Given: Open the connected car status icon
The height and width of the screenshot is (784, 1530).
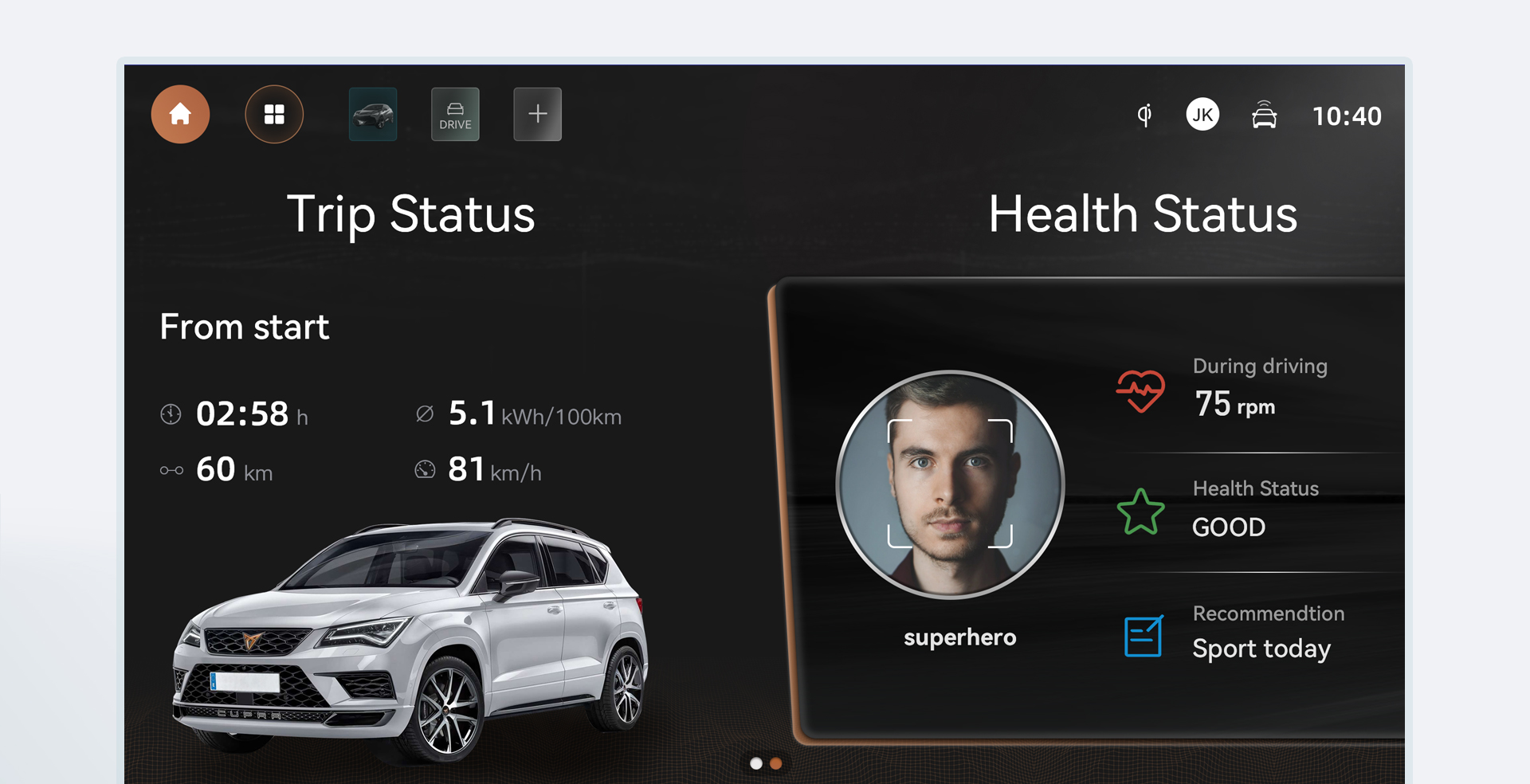Looking at the screenshot, I should click(1264, 115).
